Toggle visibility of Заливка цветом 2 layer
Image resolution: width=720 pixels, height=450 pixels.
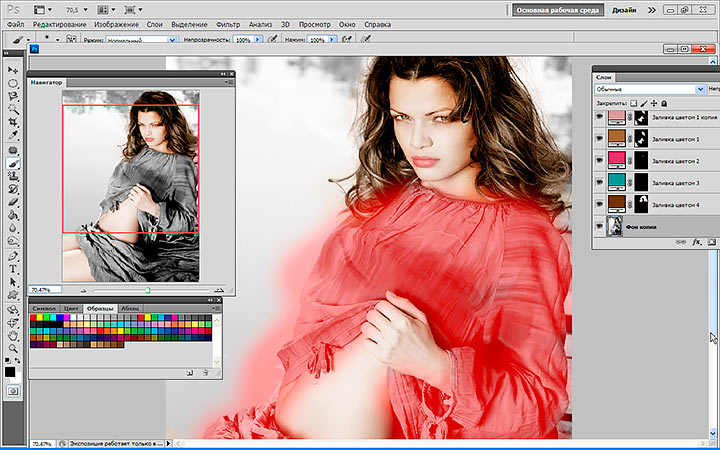tap(600, 161)
